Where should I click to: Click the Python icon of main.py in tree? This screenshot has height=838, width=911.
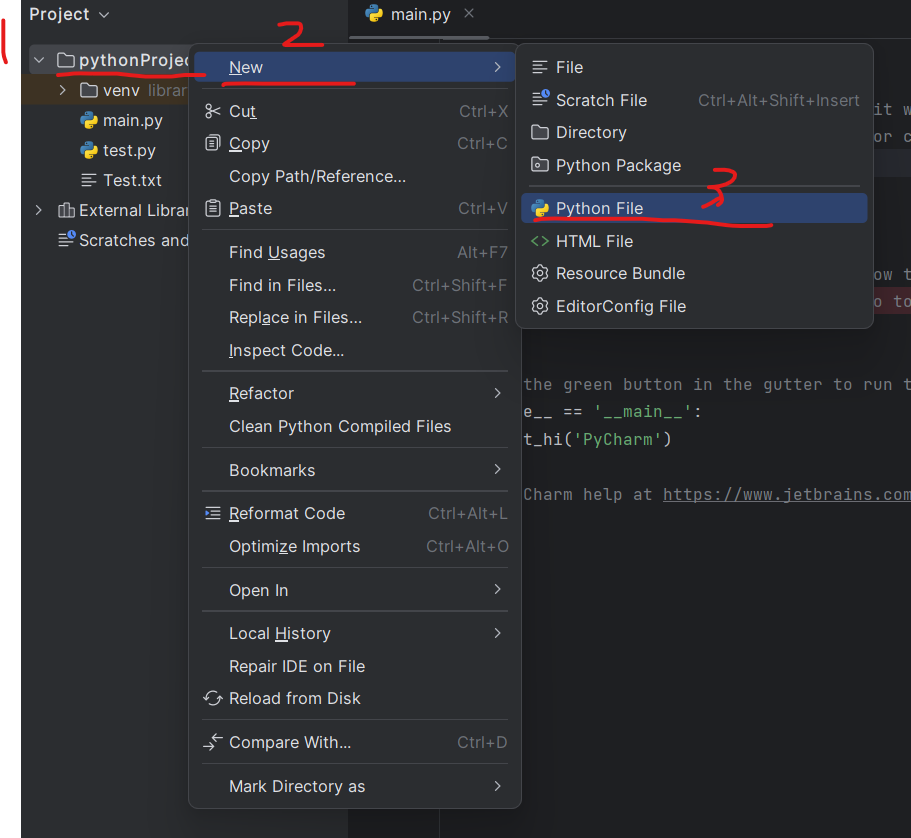tap(89, 120)
